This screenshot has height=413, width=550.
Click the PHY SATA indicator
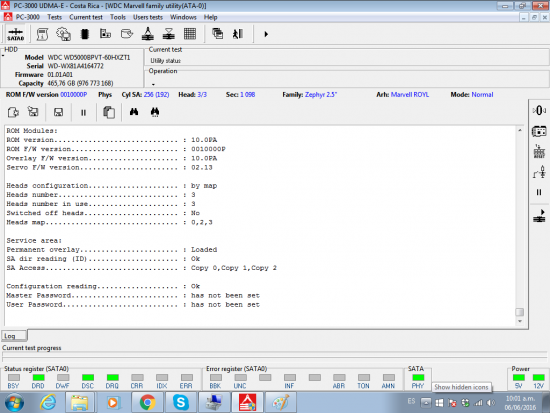tap(418, 378)
